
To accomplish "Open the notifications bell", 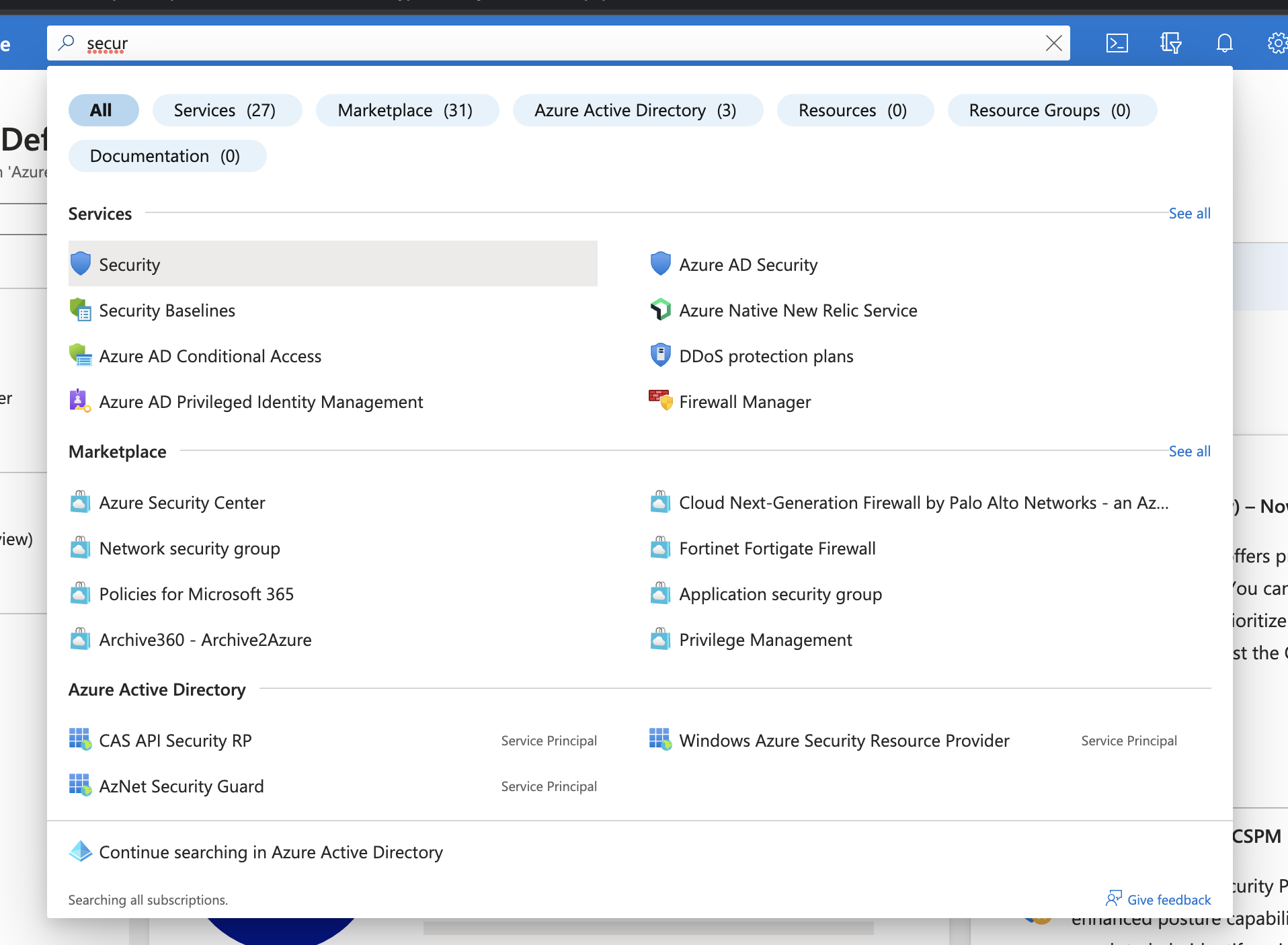I will [1224, 44].
